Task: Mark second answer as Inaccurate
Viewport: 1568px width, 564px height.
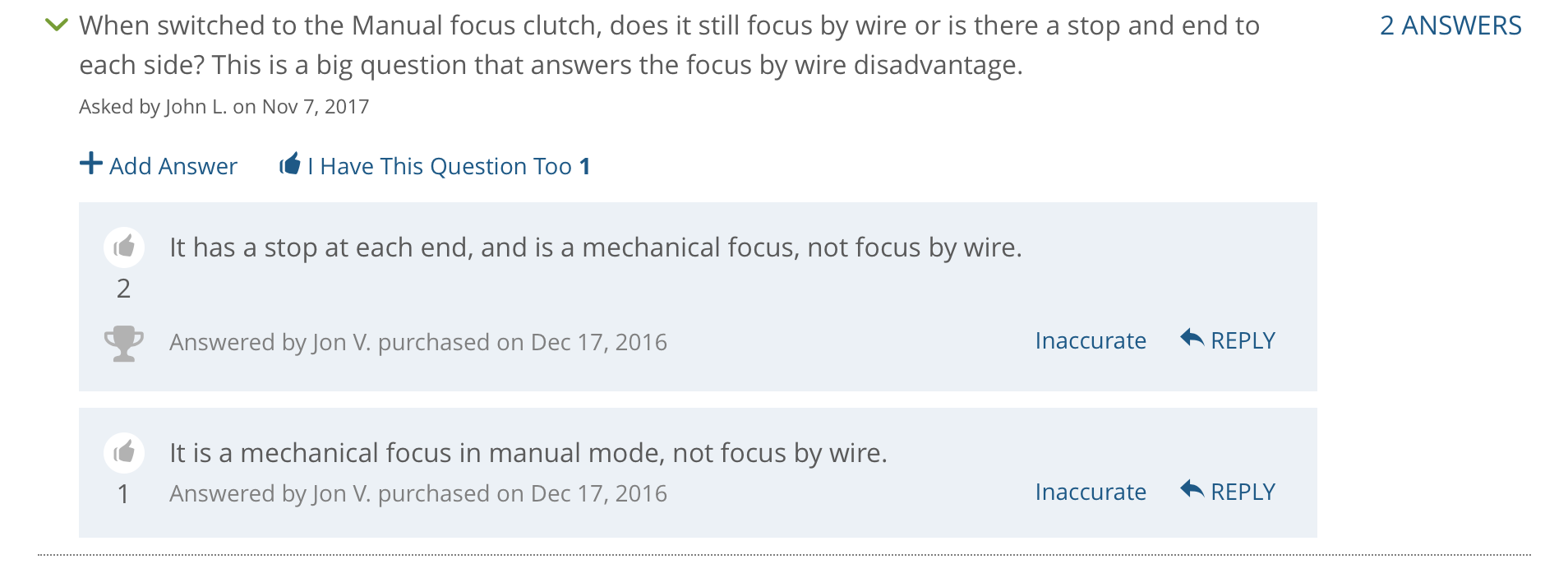Action: (1091, 492)
